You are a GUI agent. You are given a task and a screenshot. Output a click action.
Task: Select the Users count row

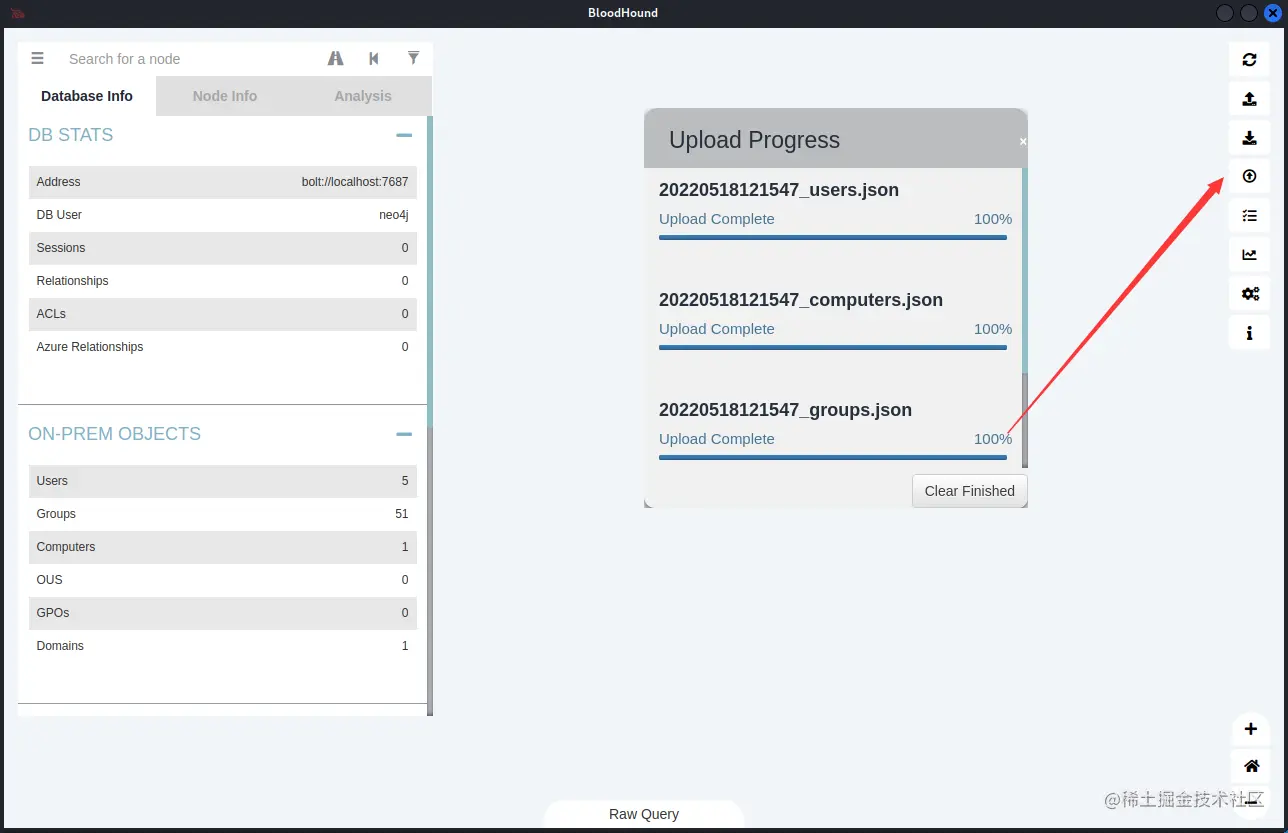[223, 481]
